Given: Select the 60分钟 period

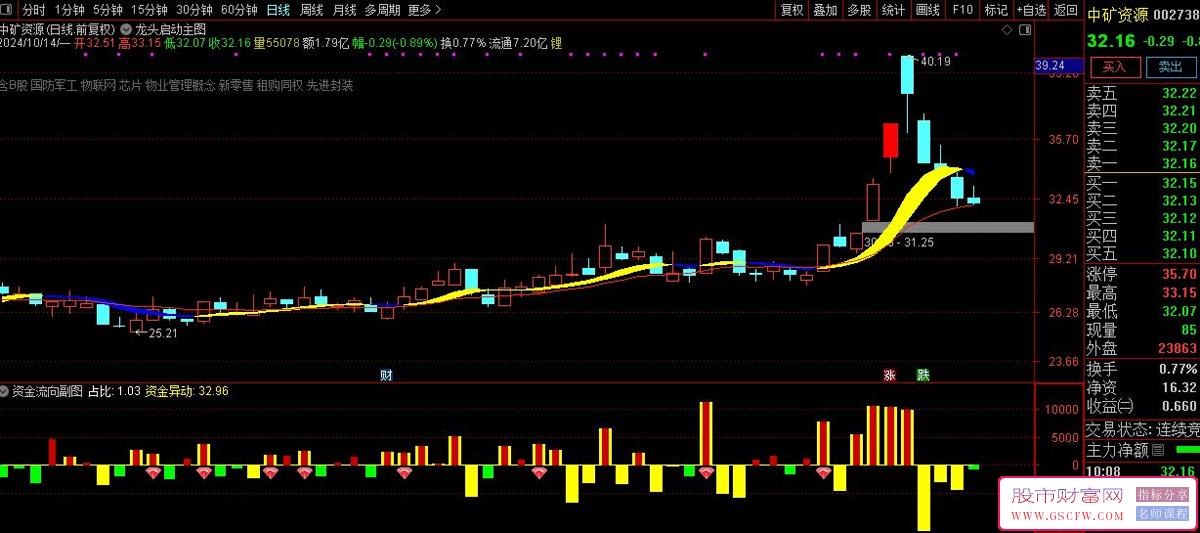Looking at the screenshot, I should [239, 10].
